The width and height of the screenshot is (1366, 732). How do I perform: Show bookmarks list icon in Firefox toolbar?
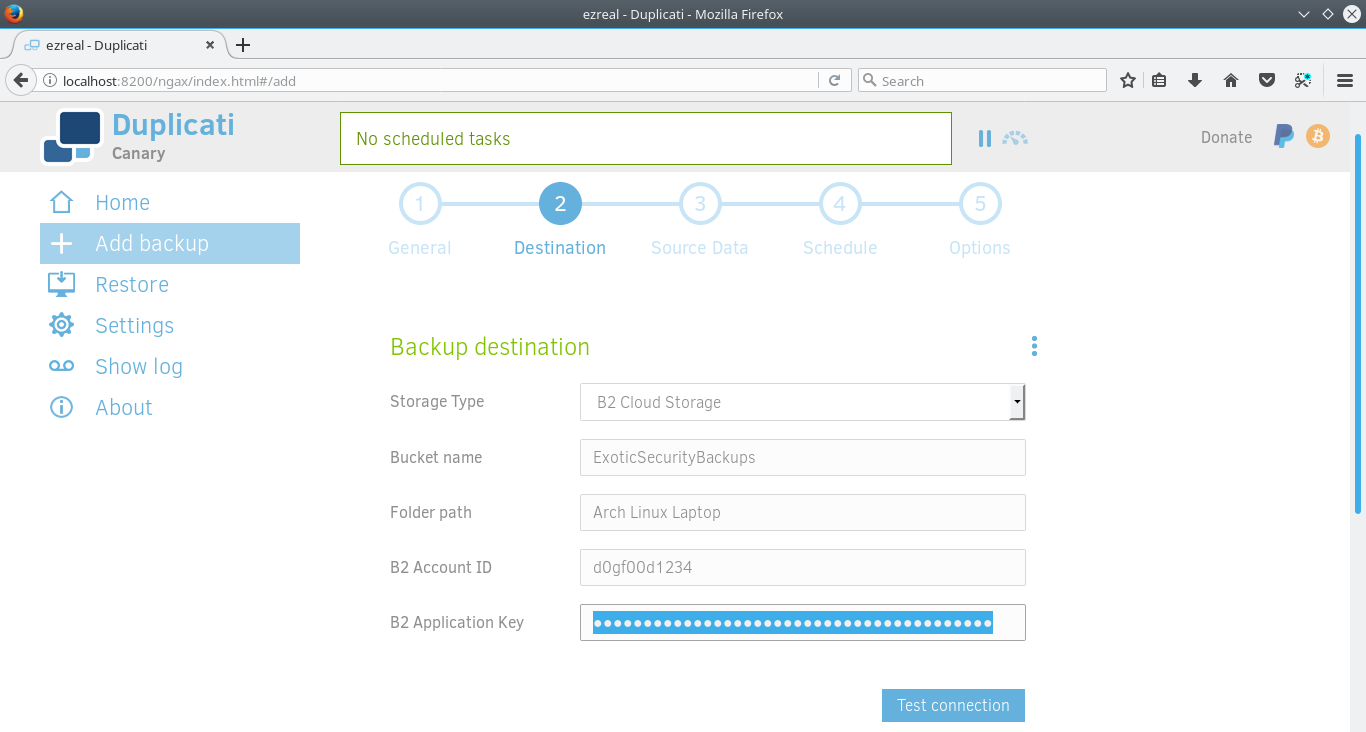pyautogui.click(x=1159, y=81)
